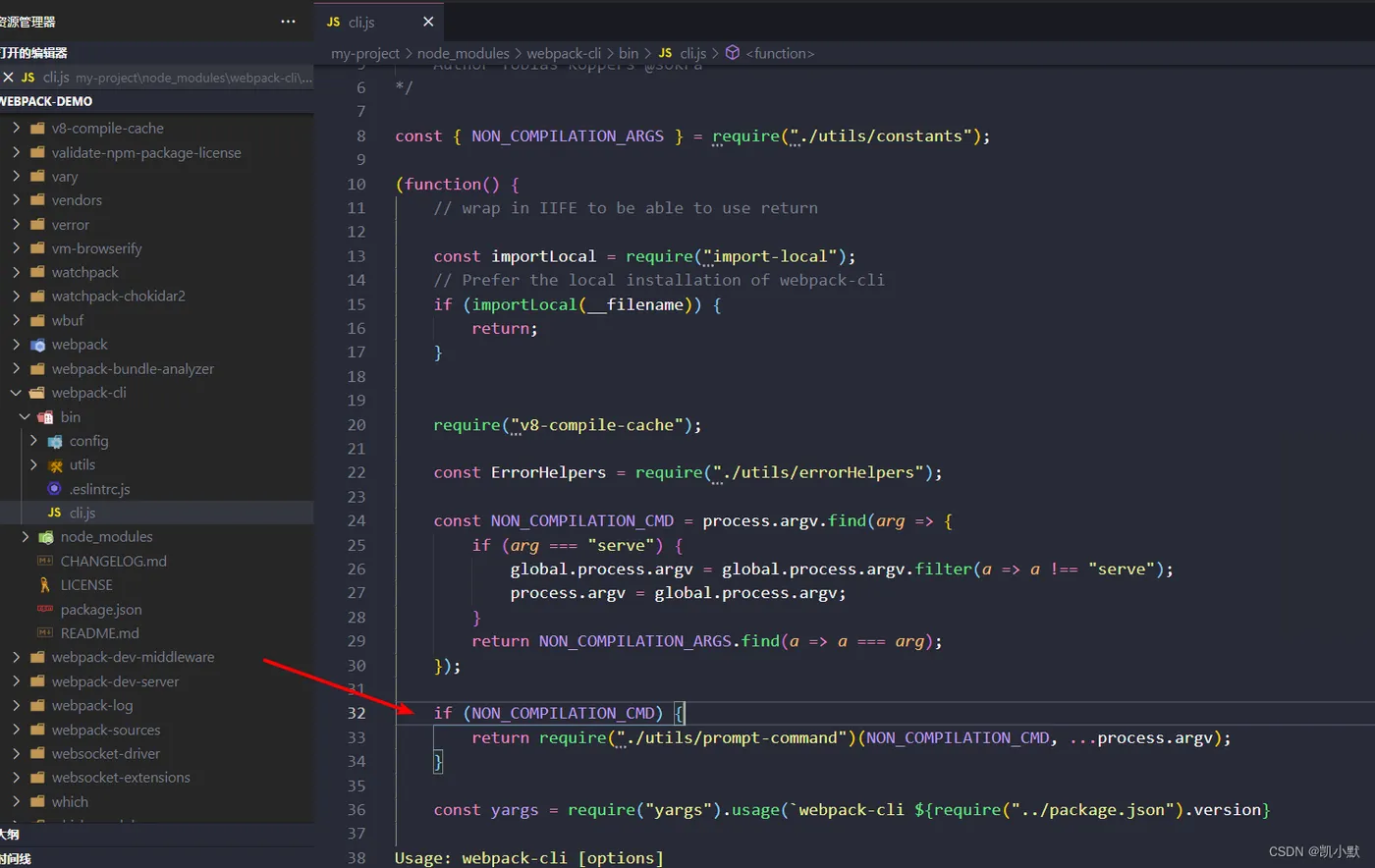
Task: Click the which folder icon
Action: pyautogui.click(x=37, y=801)
